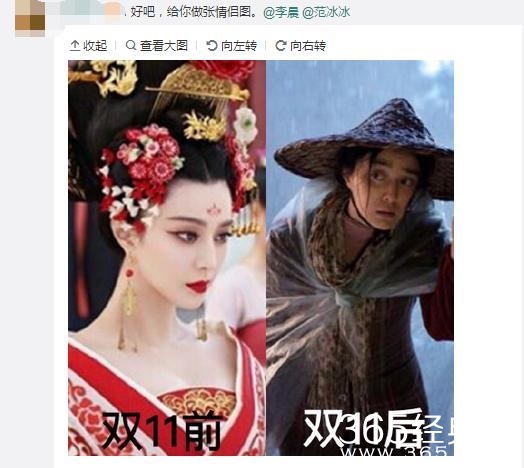This screenshot has height=468, width=524.
Task: Open the @范冰冰 mention link
Action: click(326, 12)
